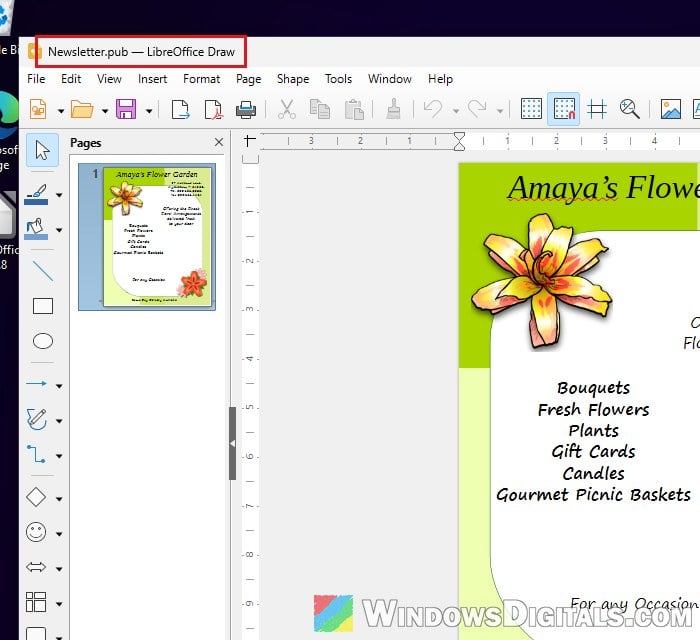Collapse Pages panel with side handle
Image resolution: width=700 pixels, height=640 pixels.
click(232, 443)
